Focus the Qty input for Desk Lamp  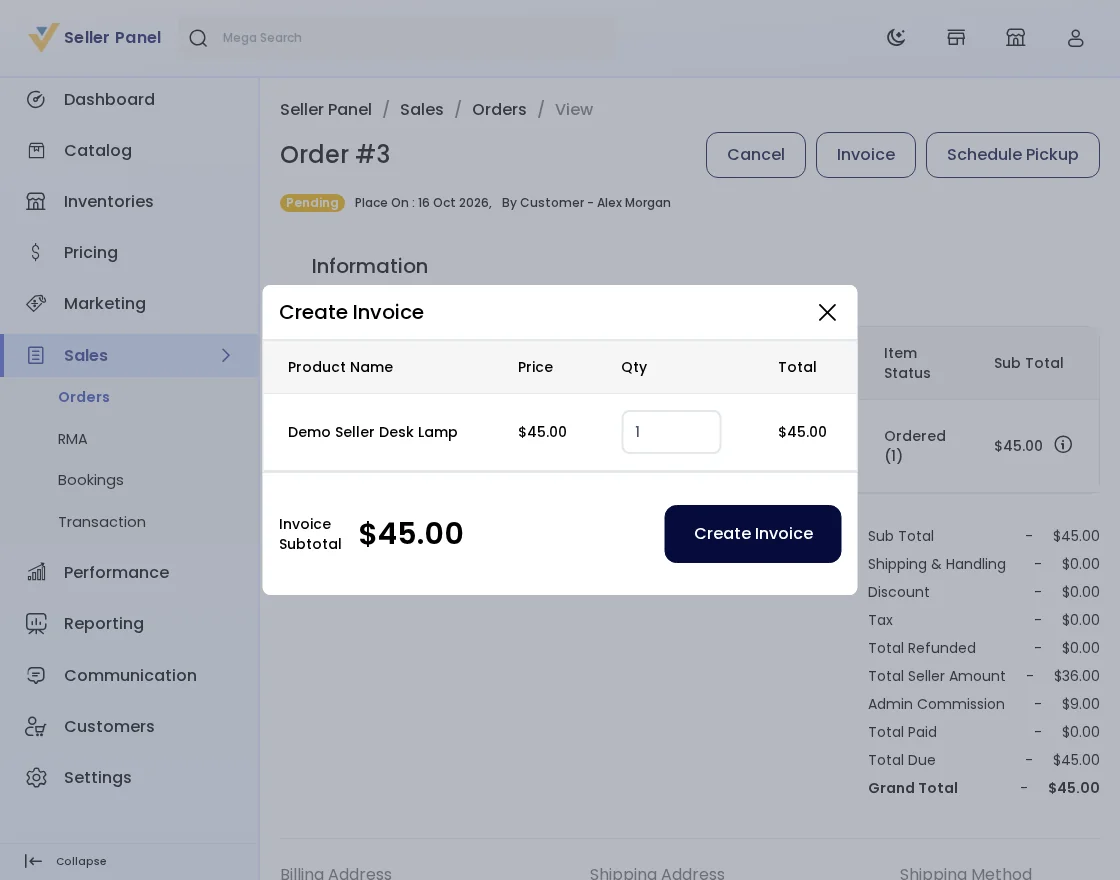(671, 432)
